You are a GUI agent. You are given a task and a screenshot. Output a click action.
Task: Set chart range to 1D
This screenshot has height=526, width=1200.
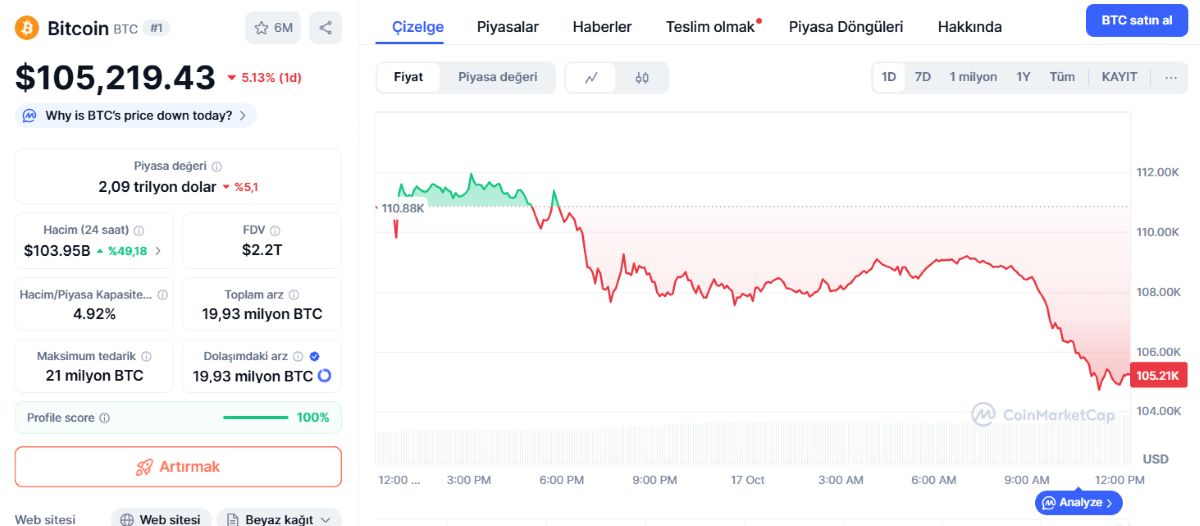(888, 77)
